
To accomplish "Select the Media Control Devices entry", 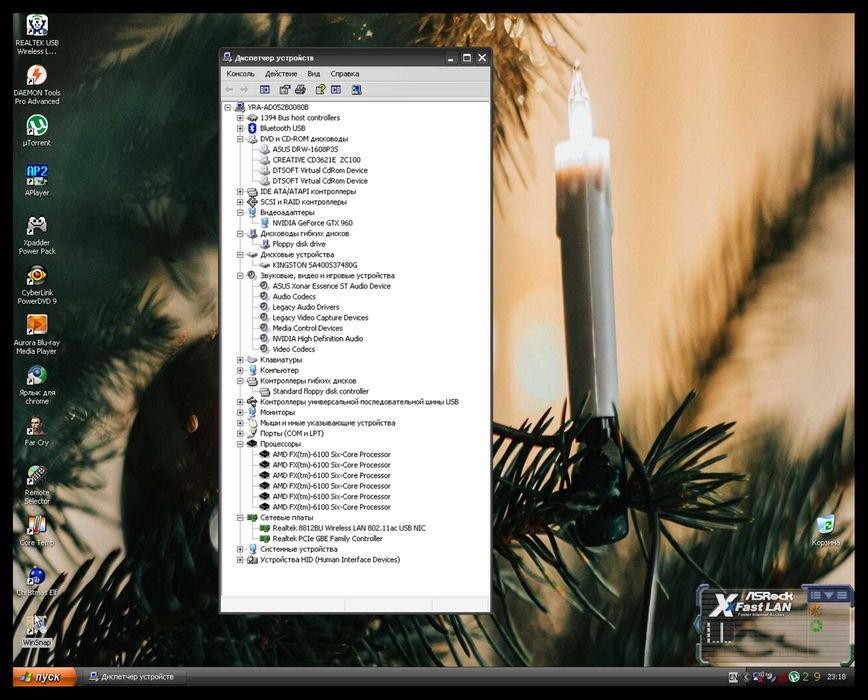I will [307, 328].
